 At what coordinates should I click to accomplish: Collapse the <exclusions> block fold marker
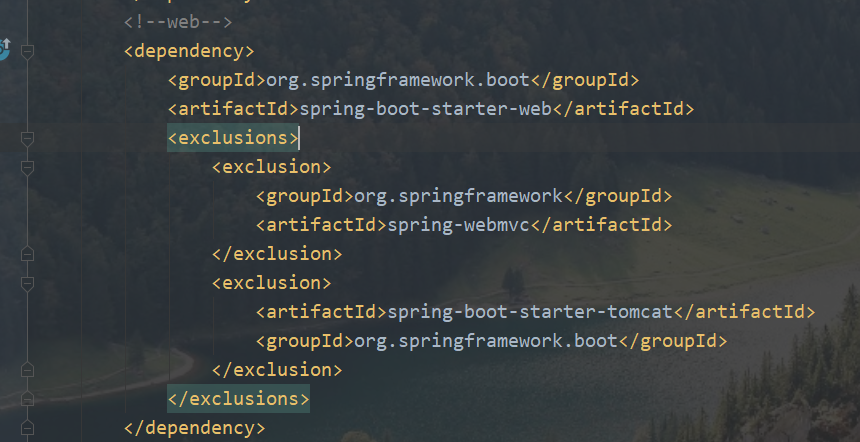coord(27,139)
